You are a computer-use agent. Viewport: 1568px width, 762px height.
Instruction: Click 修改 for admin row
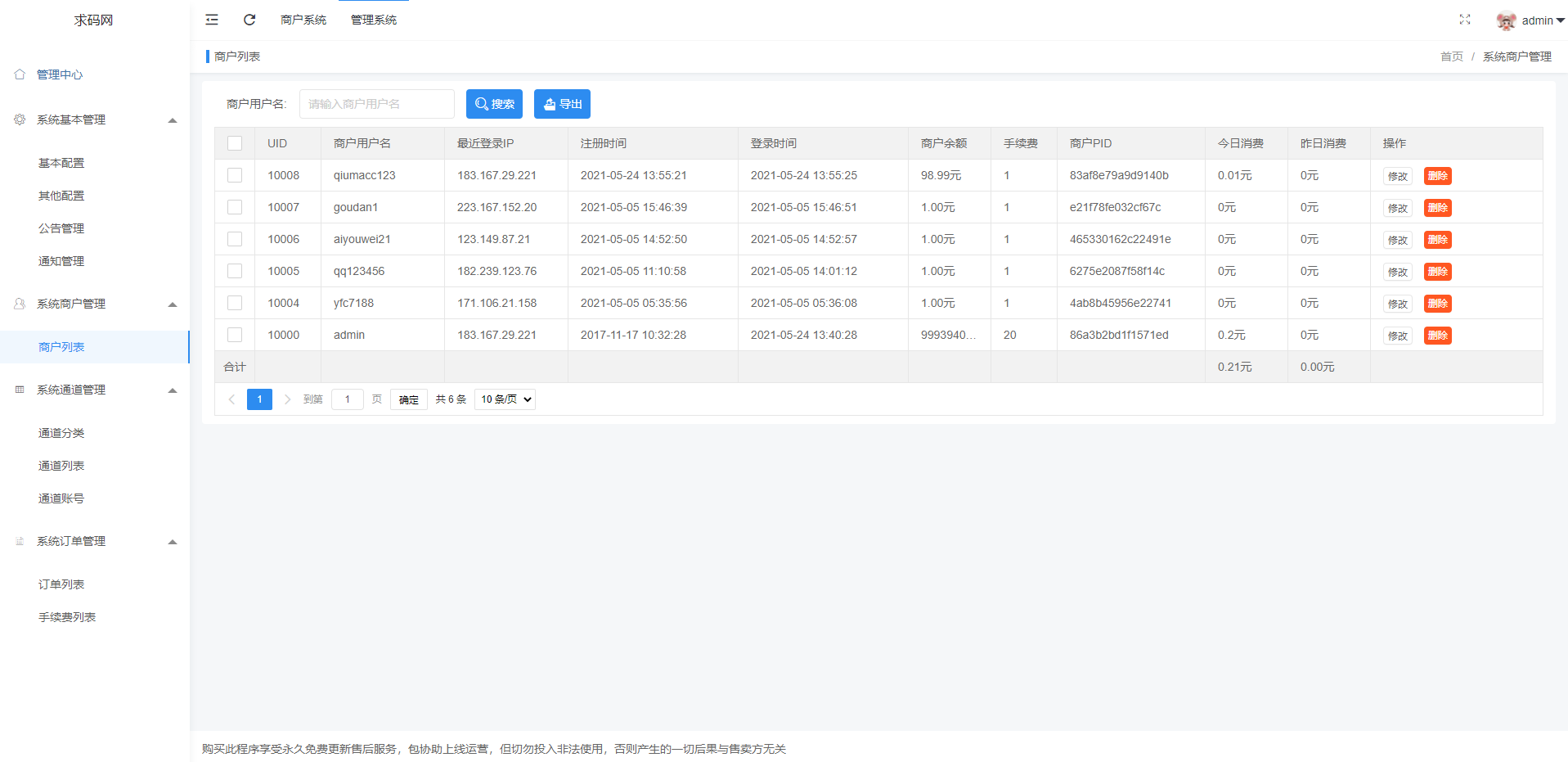1398,336
